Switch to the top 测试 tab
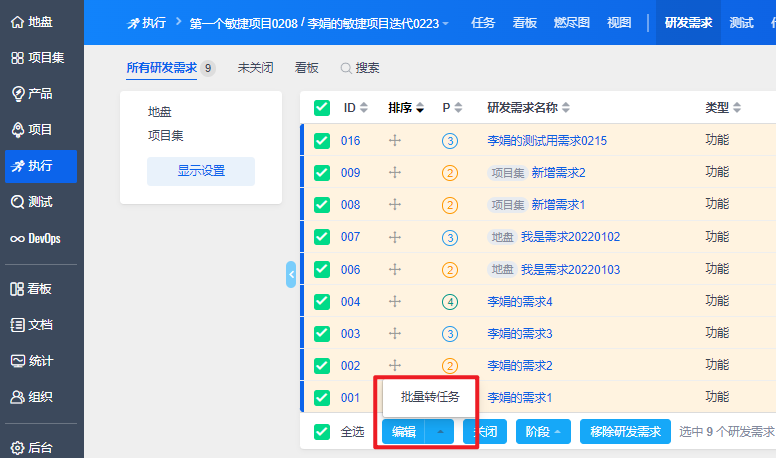The image size is (776, 458). (x=741, y=23)
